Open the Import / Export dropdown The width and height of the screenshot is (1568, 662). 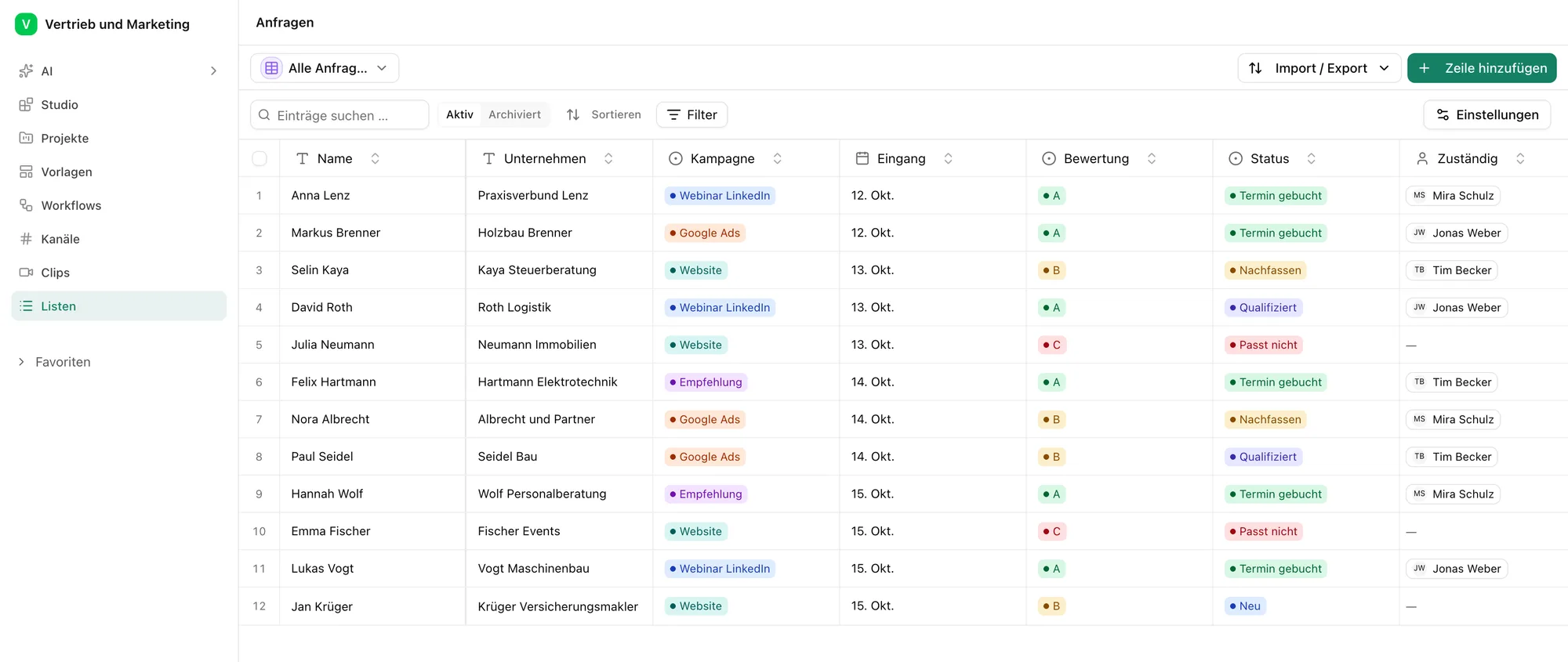click(1319, 68)
